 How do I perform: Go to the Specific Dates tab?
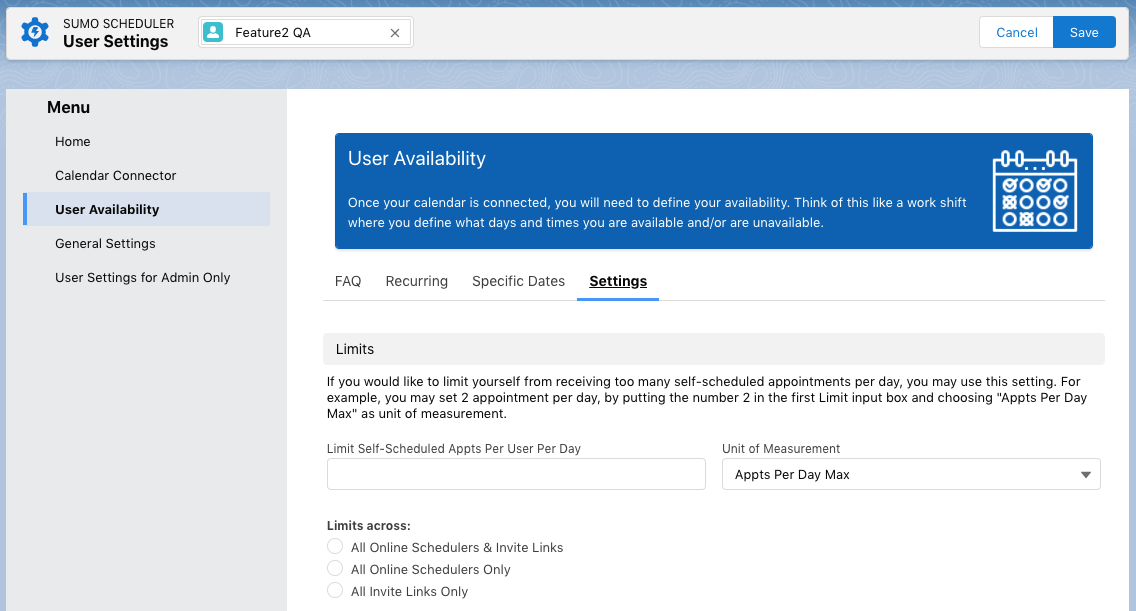pyautogui.click(x=518, y=281)
